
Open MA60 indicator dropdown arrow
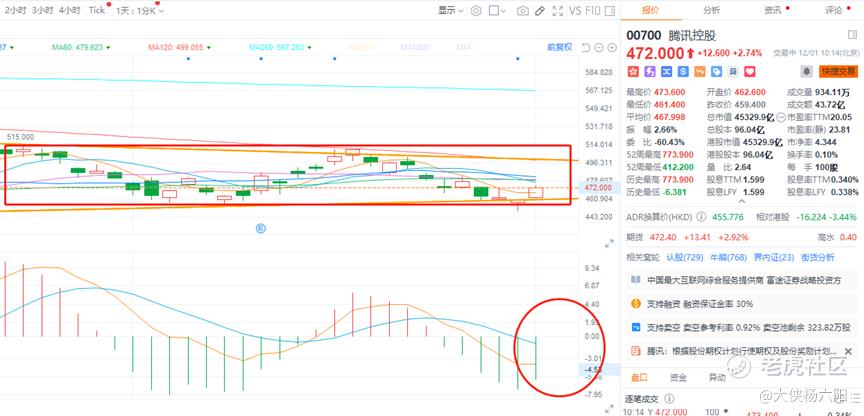coord(108,48)
